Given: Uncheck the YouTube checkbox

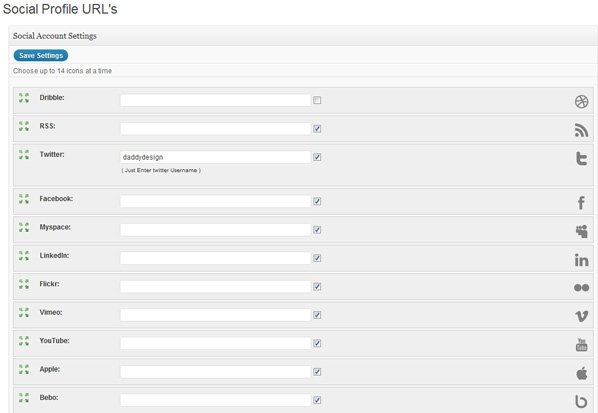Looking at the screenshot, I should (x=317, y=344).
